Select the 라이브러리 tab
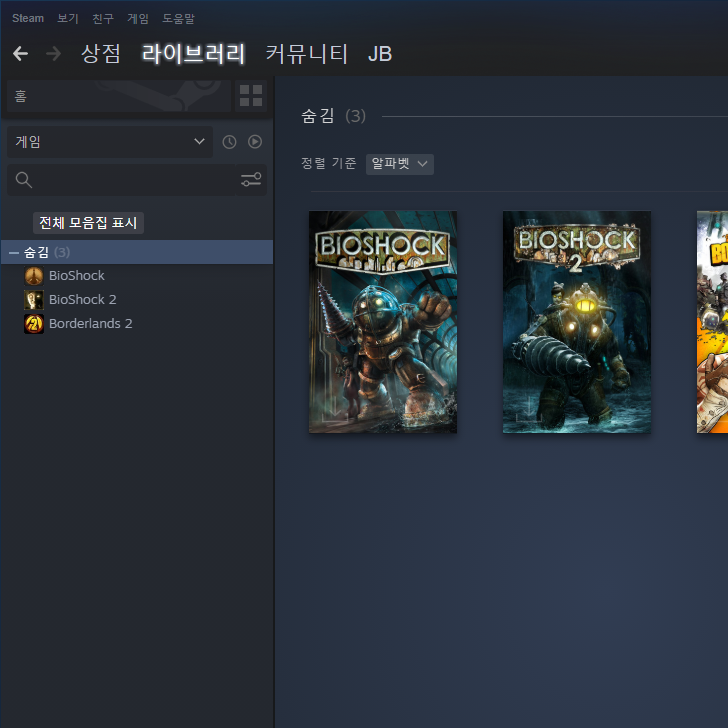728x728 pixels. pyautogui.click(x=193, y=54)
